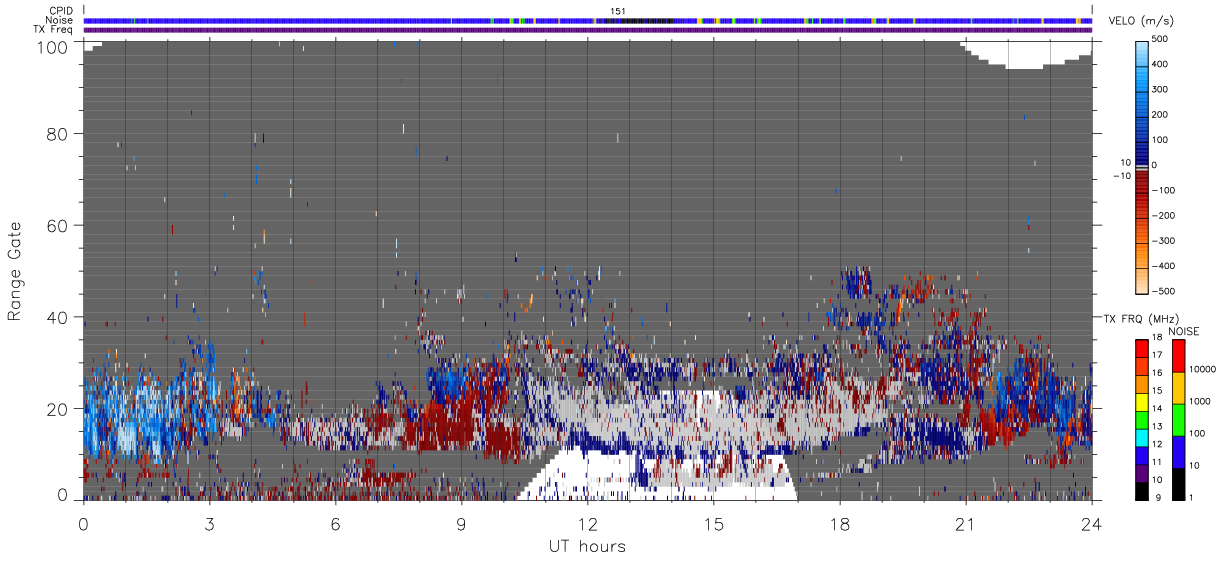Click x-axis tick label 3
This screenshot has width=1228, height=567.
(209, 525)
